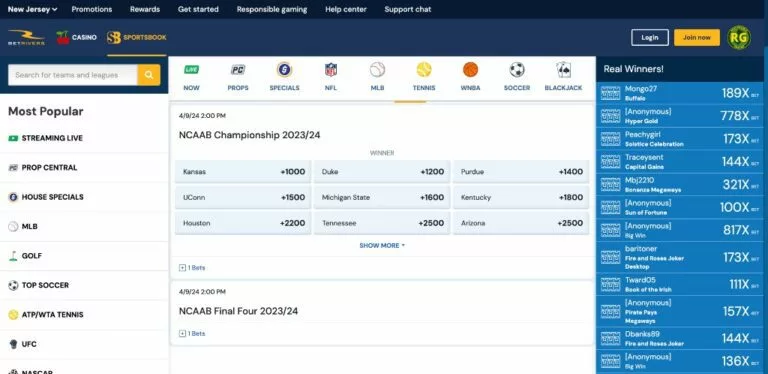Select the Tennis ball icon

[x=424, y=70]
